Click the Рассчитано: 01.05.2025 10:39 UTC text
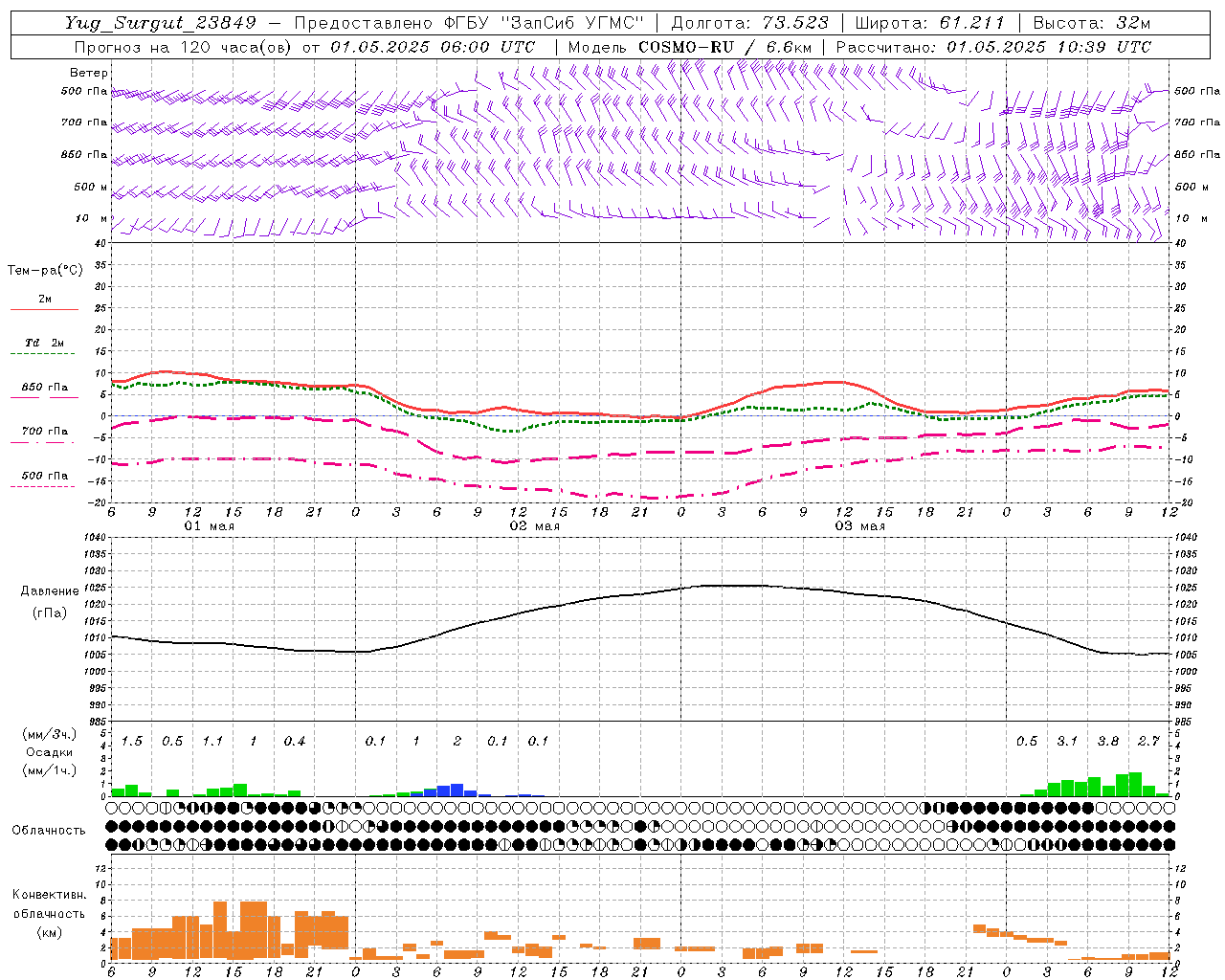1225x980 pixels. point(993,47)
